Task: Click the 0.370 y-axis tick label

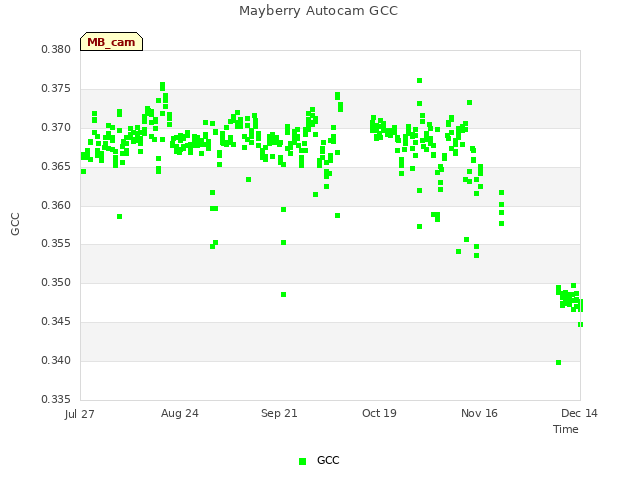Action: coord(56,128)
